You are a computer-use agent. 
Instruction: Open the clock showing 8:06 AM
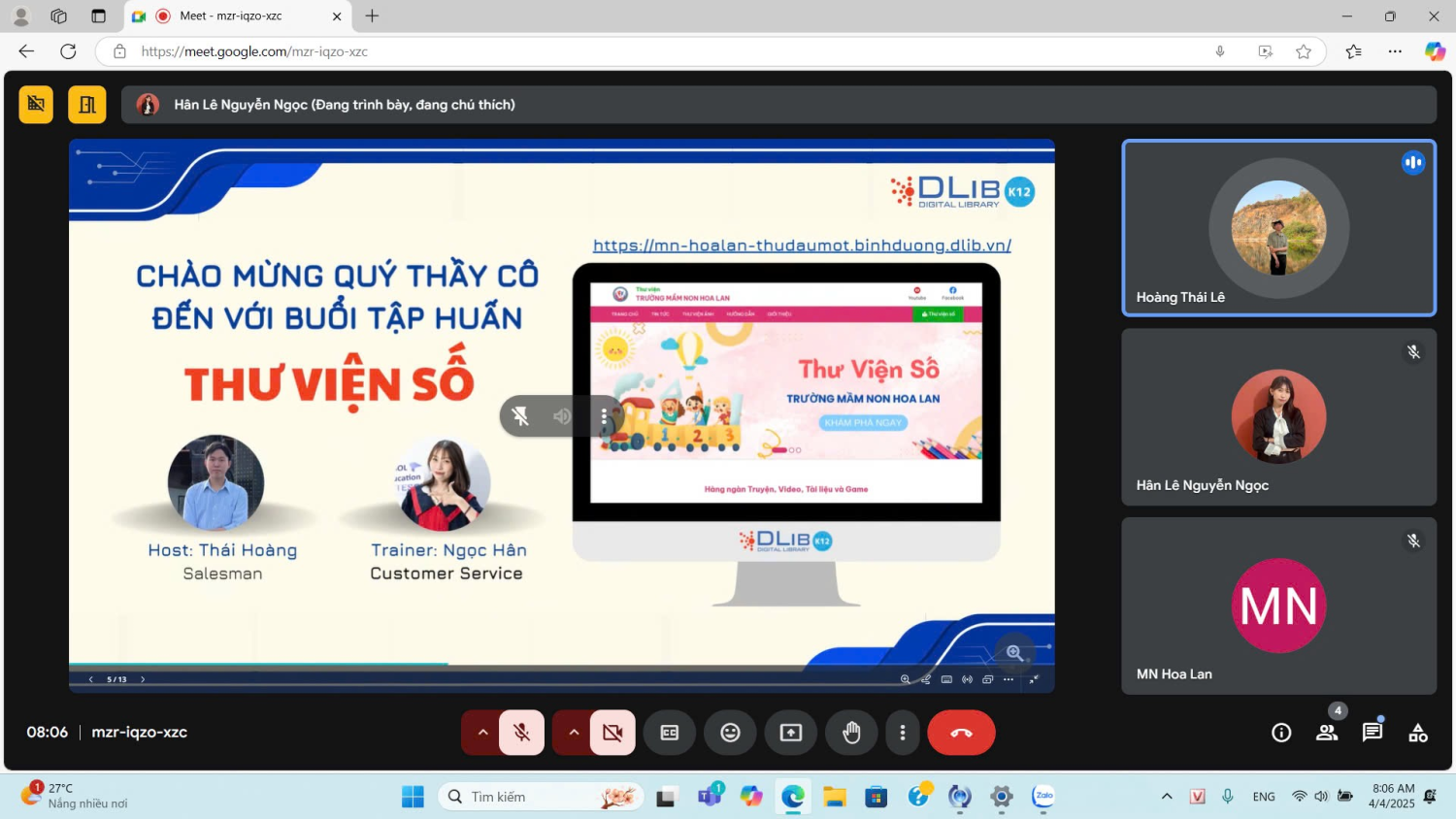(x=1392, y=796)
